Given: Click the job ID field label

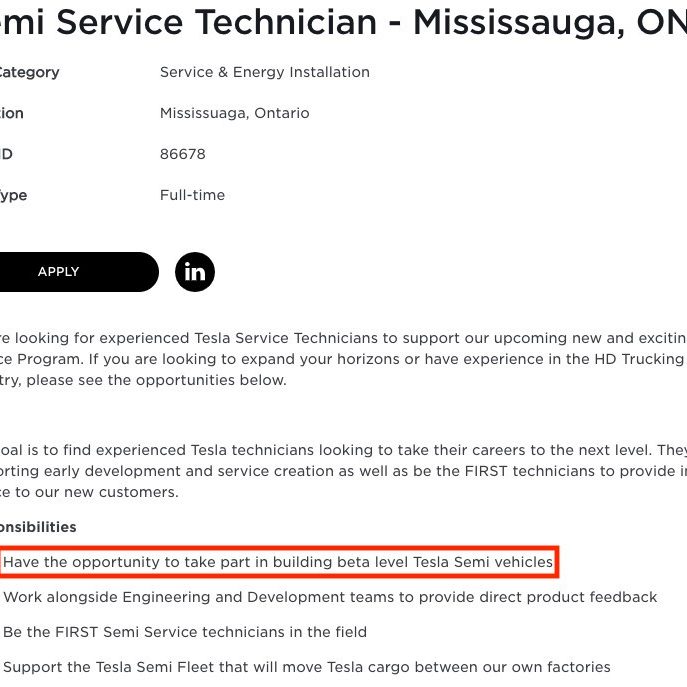Looking at the screenshot, I should [6, 154].
